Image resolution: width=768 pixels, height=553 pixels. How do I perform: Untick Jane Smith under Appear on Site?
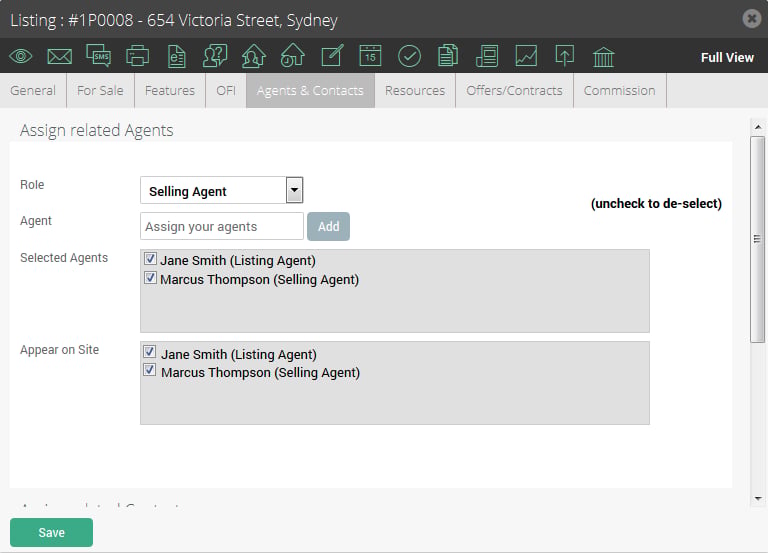point(149,352)
